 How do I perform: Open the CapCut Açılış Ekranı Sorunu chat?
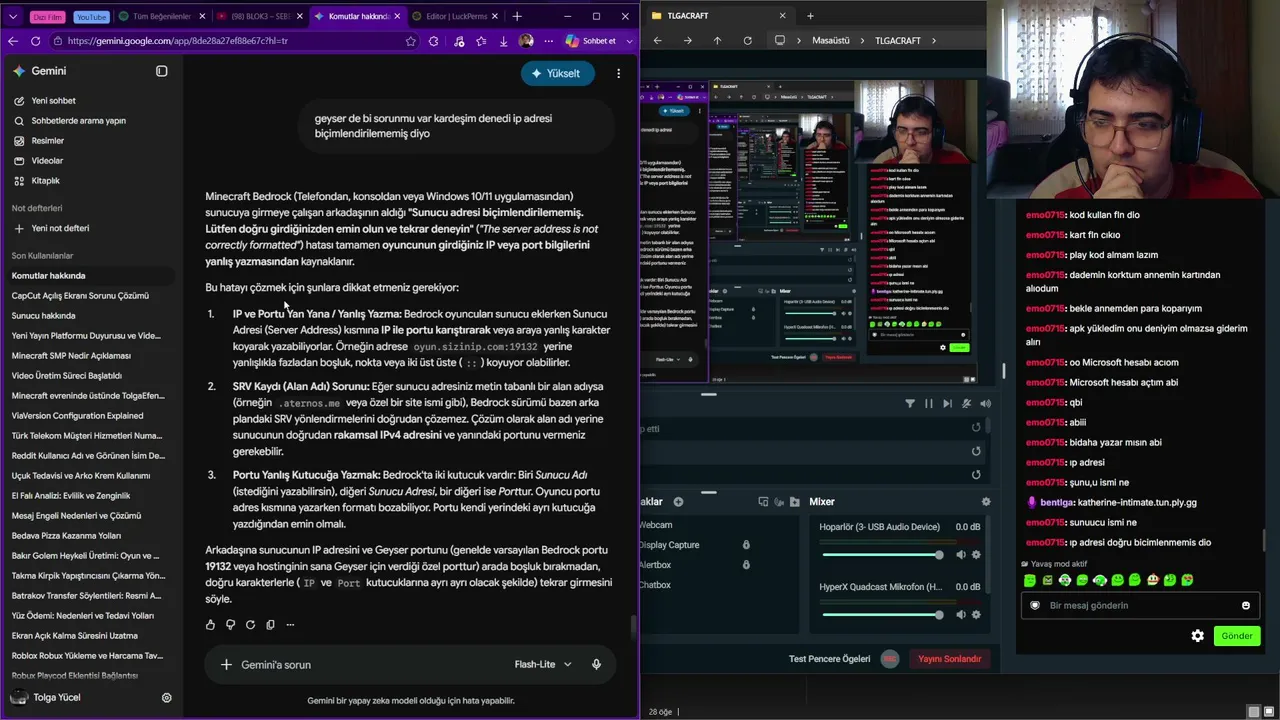point(80,296)
